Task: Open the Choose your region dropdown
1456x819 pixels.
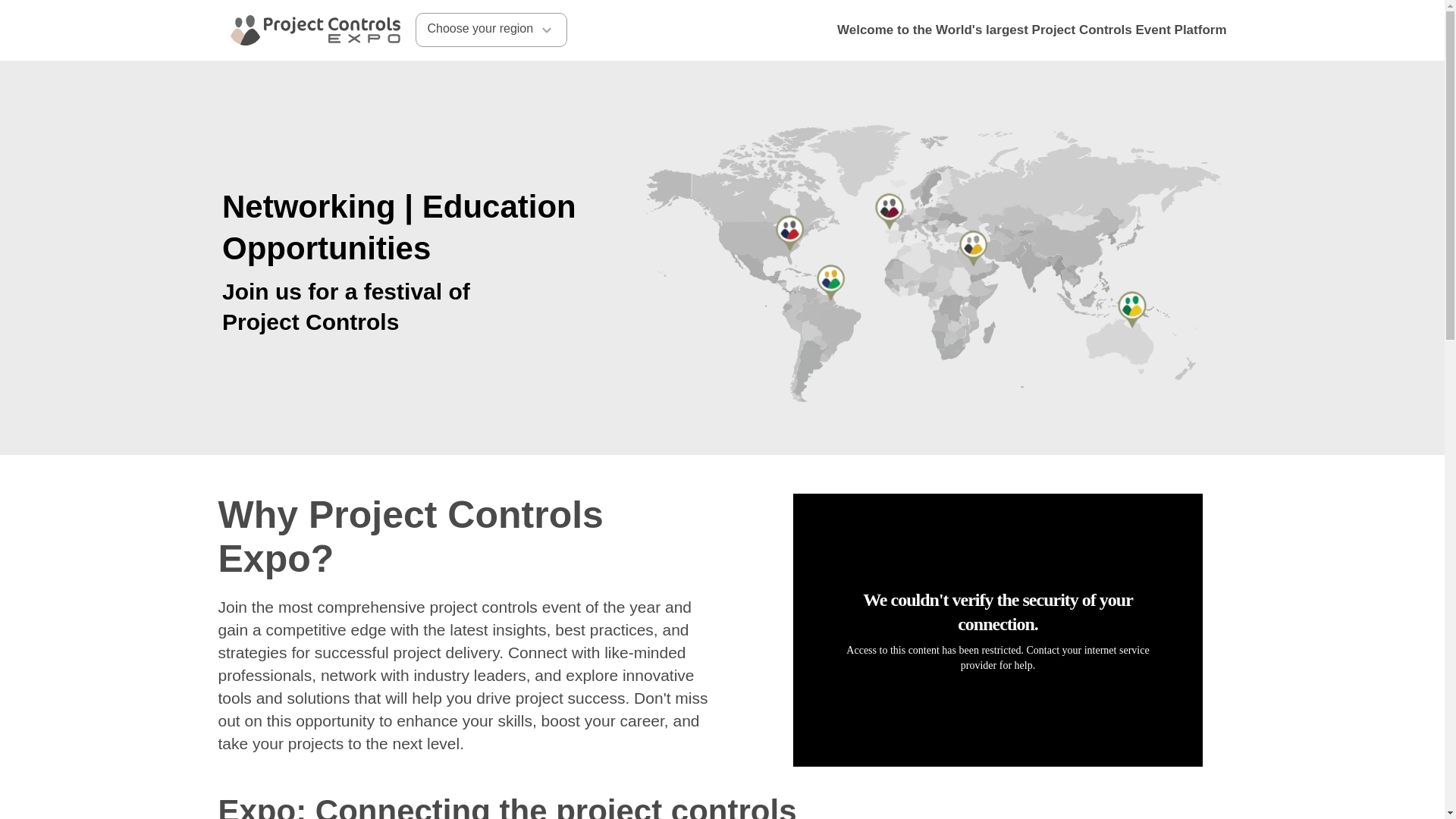Action: click(491, 30)
